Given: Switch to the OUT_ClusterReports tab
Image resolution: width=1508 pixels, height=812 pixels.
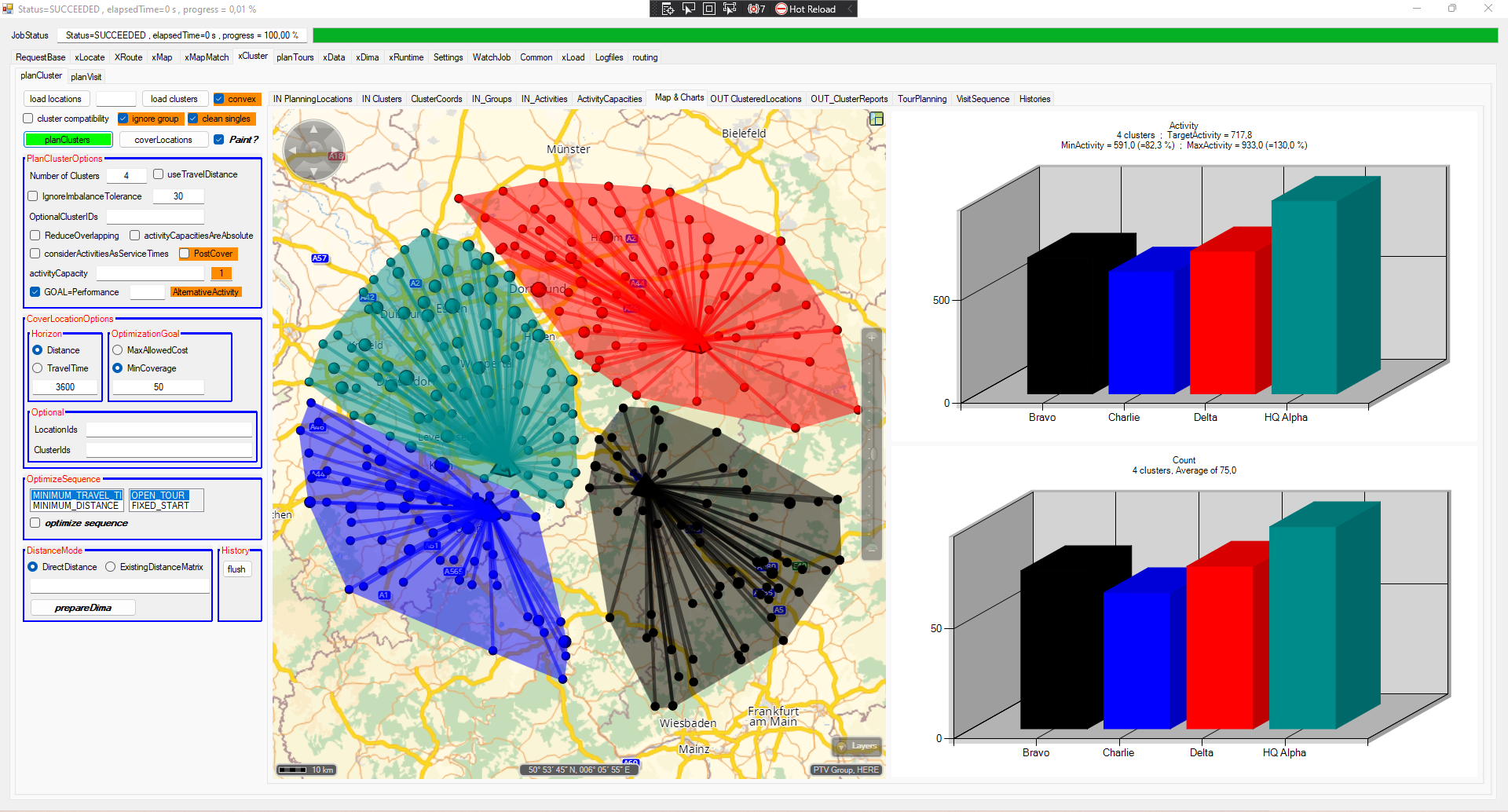Looking at the screenshot, I should [848, 99].
